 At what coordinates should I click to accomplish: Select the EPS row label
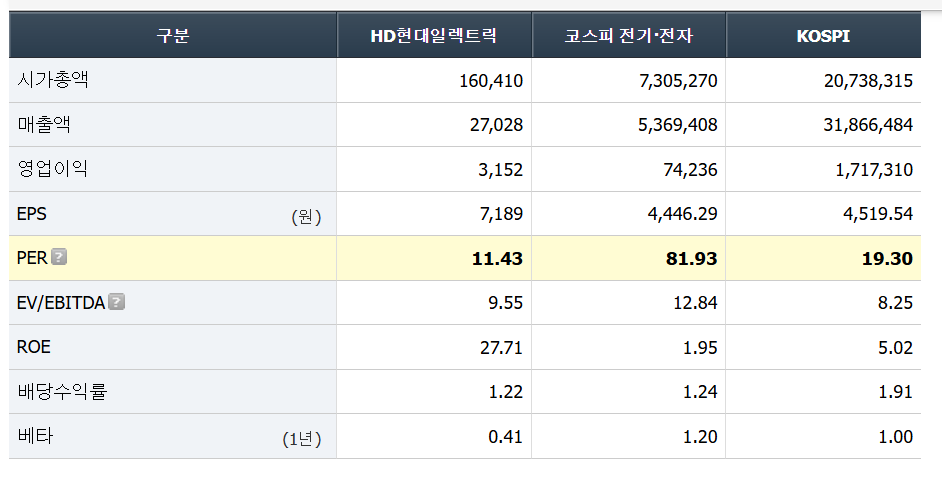(x=32, y=213)
